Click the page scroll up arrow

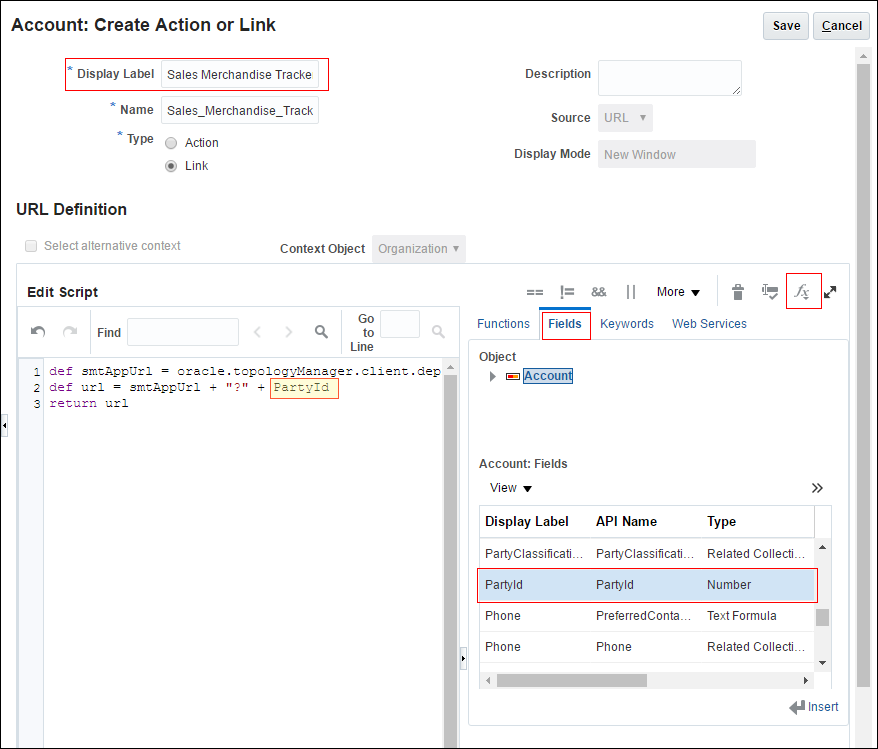click(x=863, y=56)
